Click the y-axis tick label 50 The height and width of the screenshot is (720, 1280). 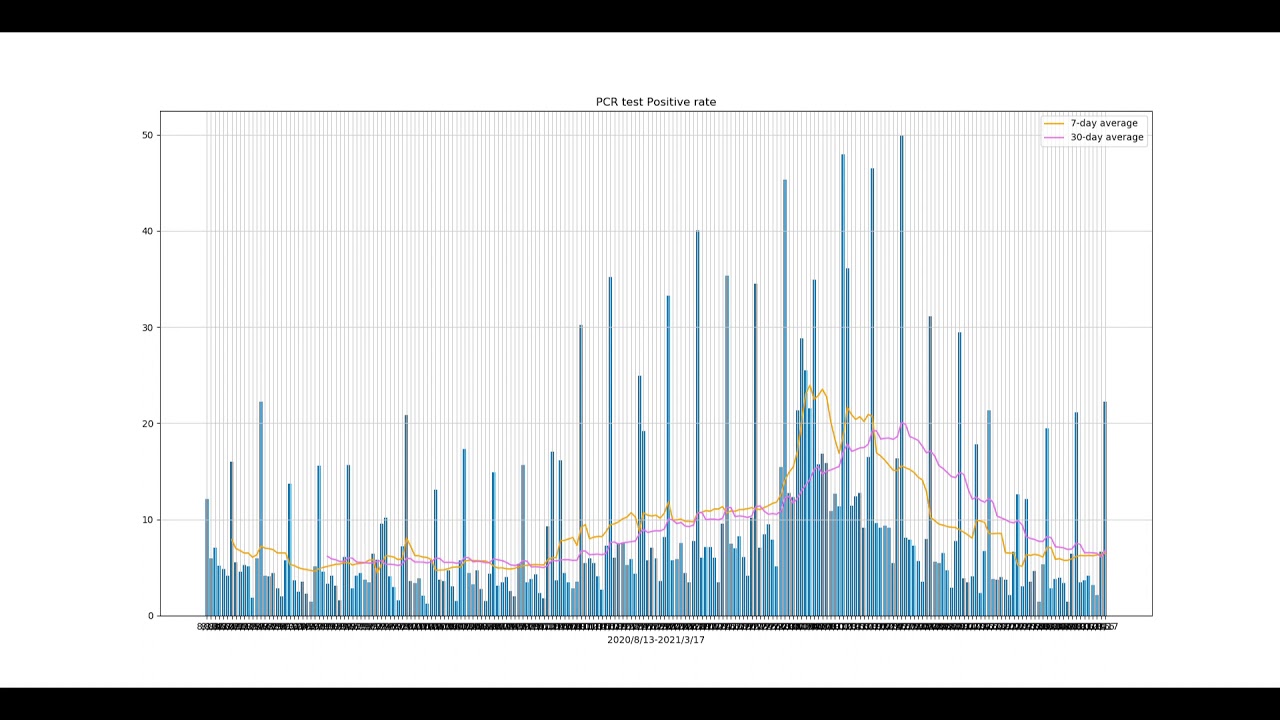coord(147,135)
